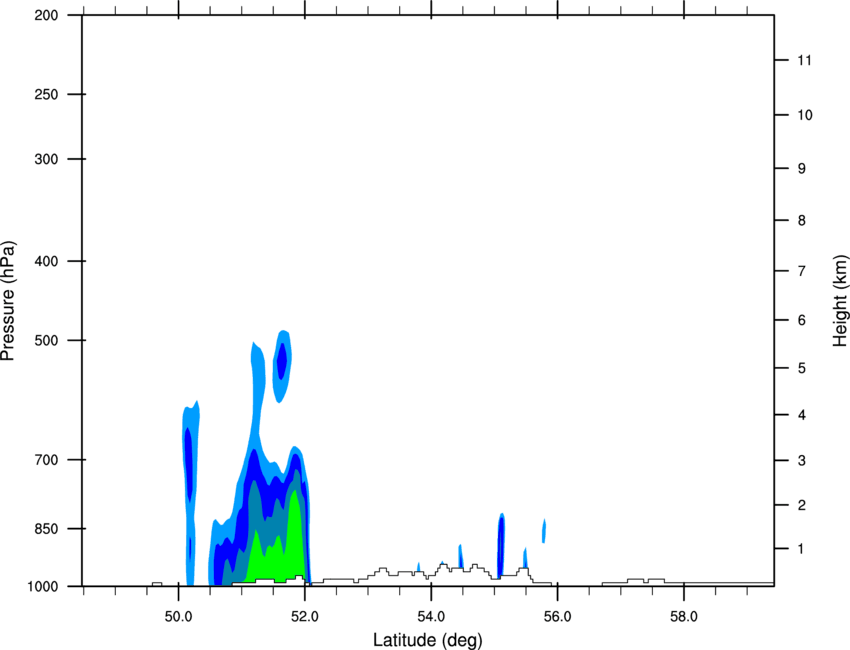Pick the 4 km height label
850x650 pixels.
[802, 415]
